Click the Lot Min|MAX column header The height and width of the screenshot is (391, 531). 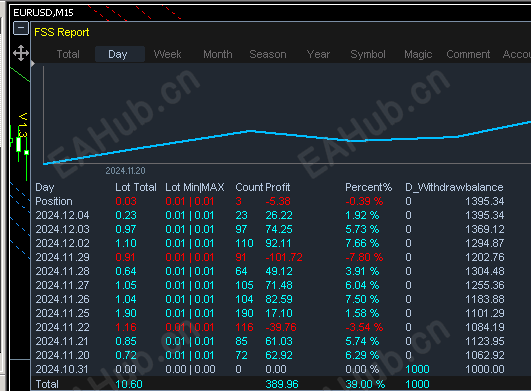point(195,187)
